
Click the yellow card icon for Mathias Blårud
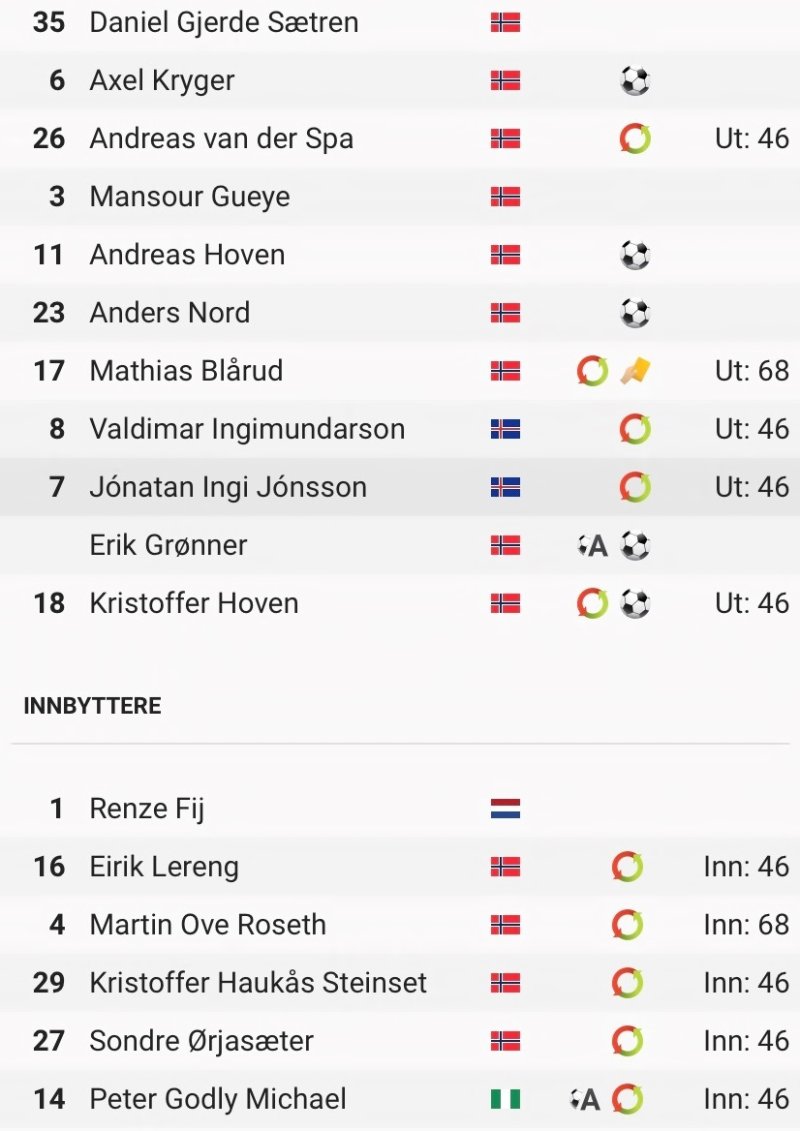[635, 371]
